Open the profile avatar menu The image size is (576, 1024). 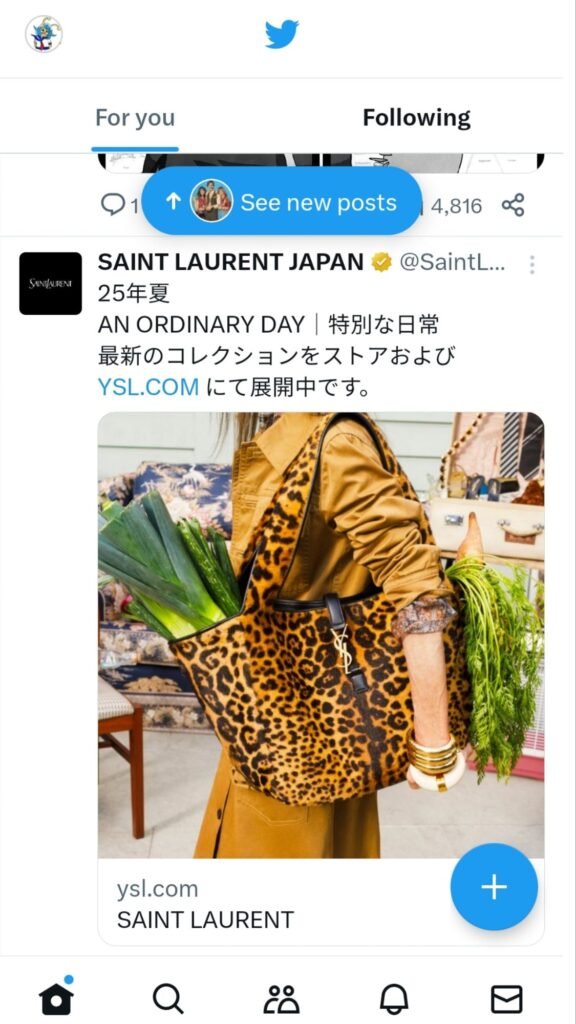point(44,34)
